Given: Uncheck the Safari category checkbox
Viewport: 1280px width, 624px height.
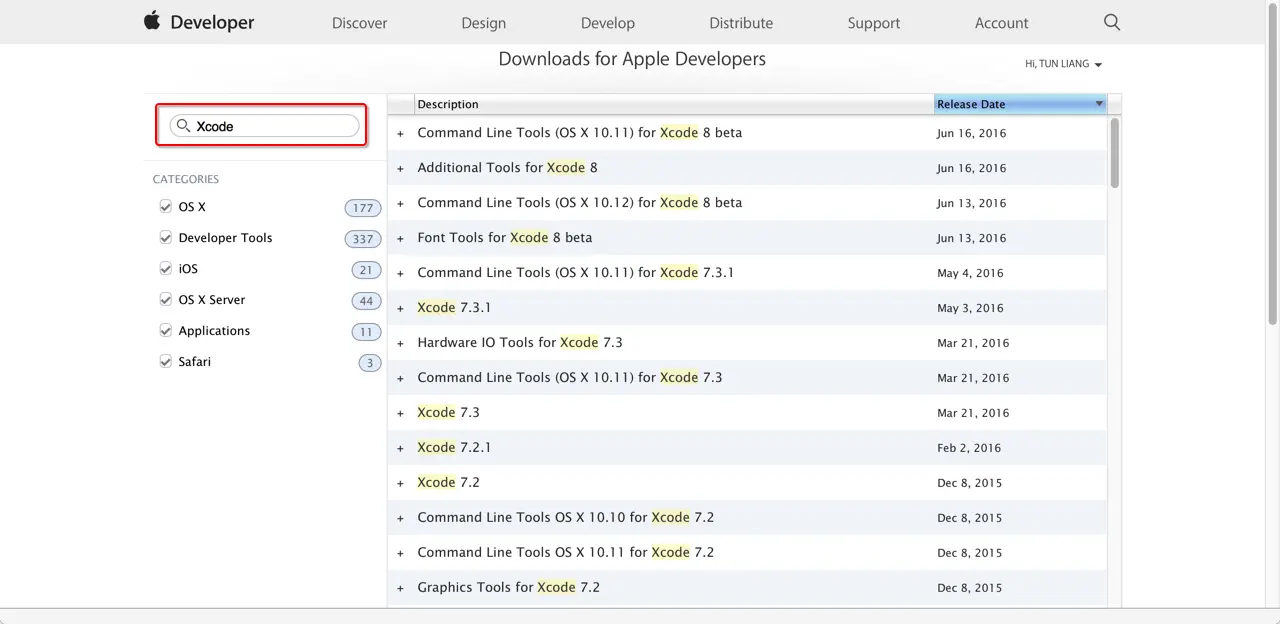Looking at the screenshot, I should pos(166,361).
